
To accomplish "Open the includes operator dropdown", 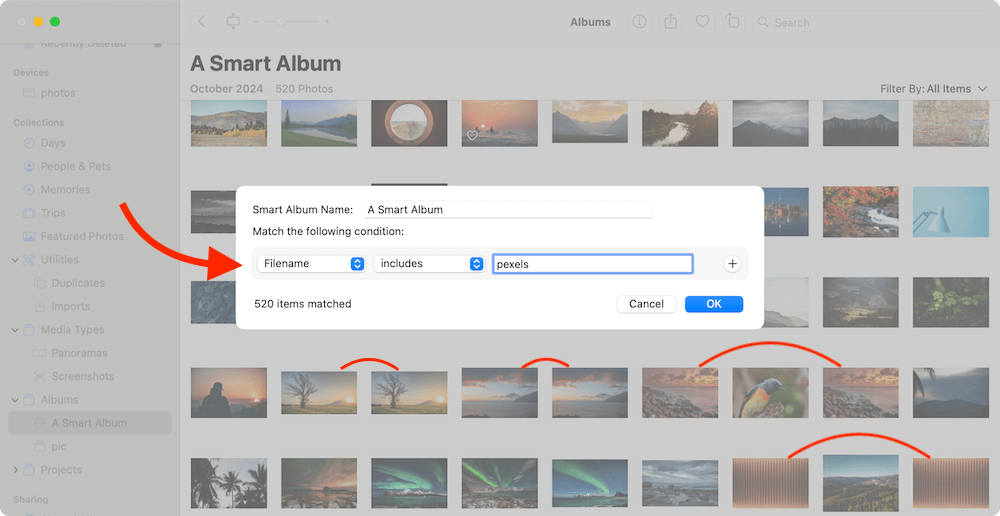I will (x=429, y=264).
